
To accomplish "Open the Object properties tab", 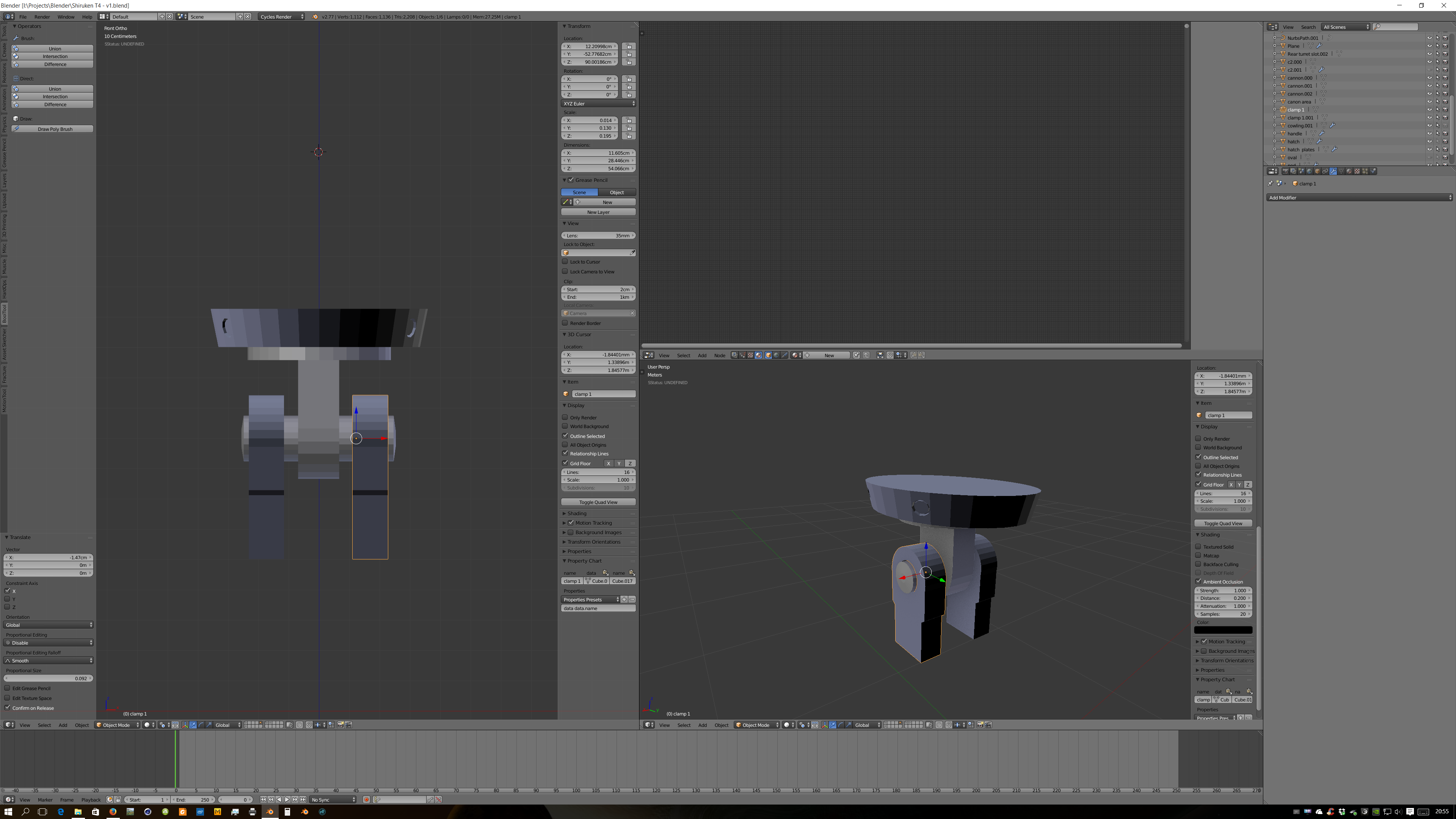I will click(x=1318, y=171).
